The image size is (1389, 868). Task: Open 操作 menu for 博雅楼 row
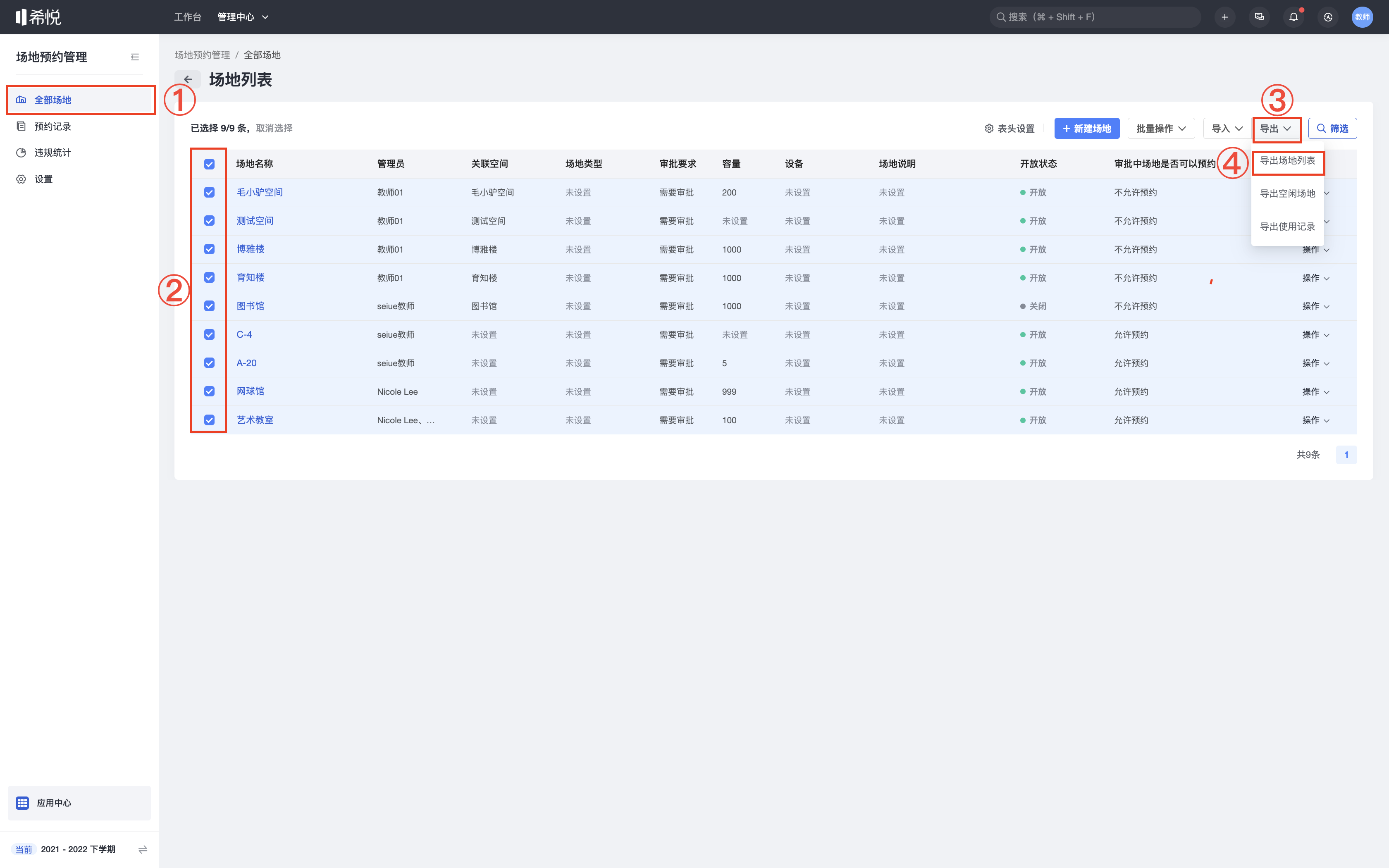coord(1315,250)
